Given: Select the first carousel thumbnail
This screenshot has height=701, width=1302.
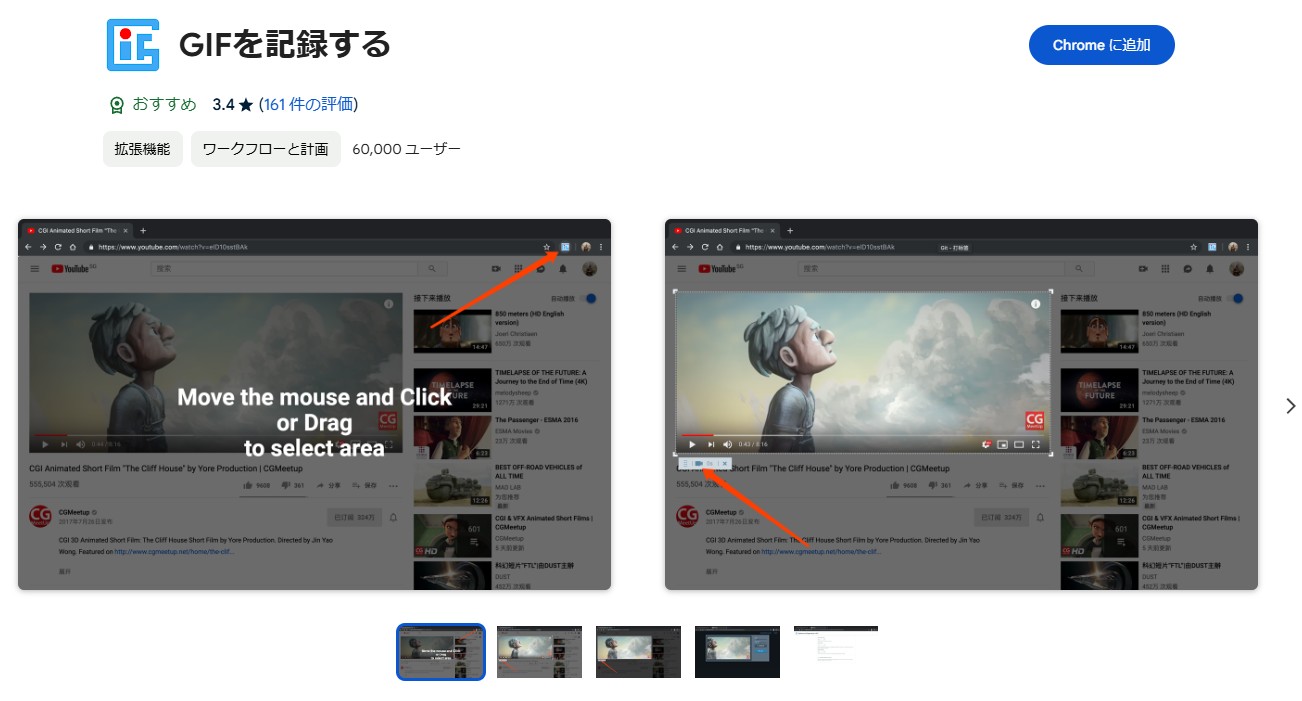Looking at the screenshot, I should (441, 652).
